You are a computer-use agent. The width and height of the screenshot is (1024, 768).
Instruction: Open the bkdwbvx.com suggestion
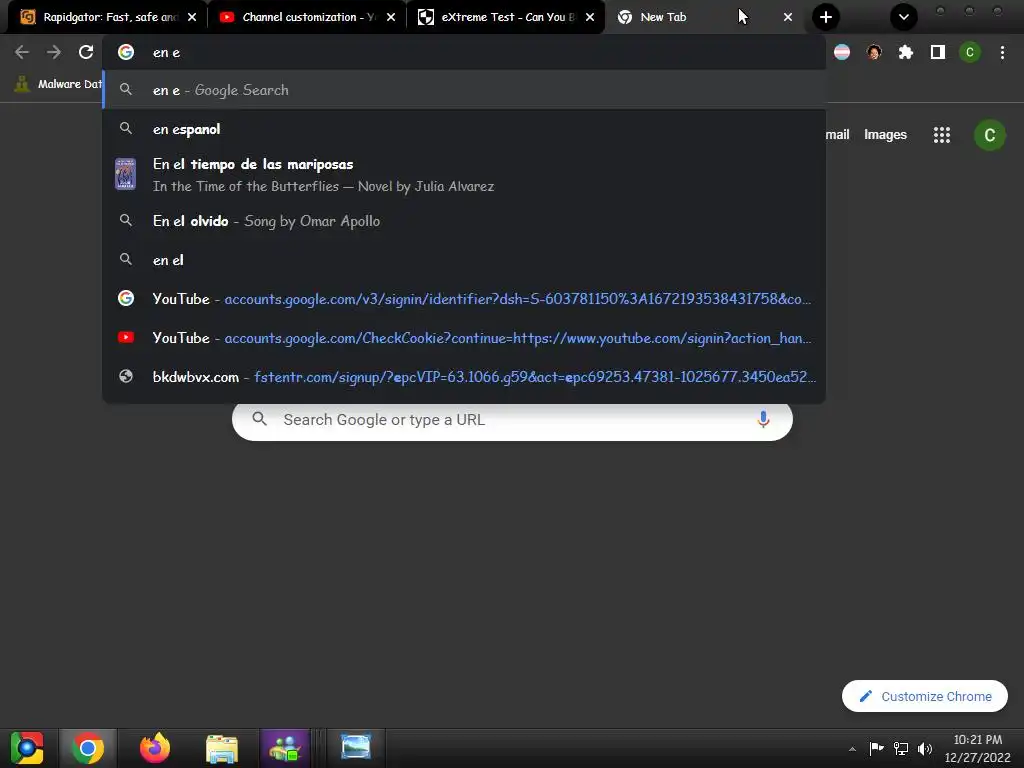click(x=464, y=377)
